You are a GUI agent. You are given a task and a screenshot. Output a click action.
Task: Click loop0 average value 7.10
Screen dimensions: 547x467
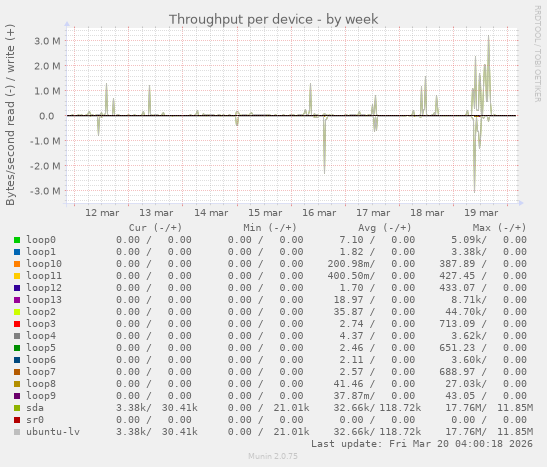click(x=351, y=240)
